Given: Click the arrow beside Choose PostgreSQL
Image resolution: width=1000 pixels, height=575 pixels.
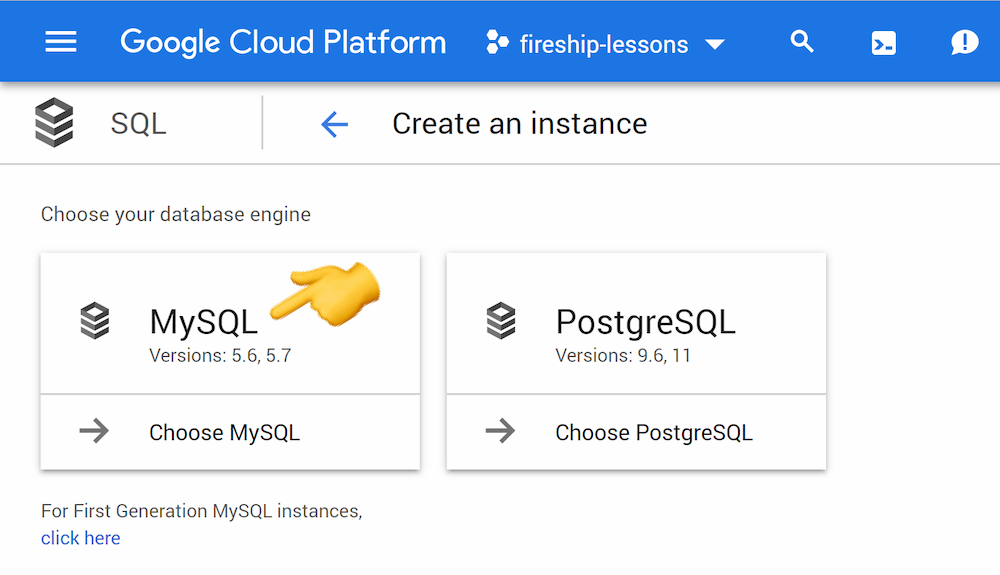Looking at the screenshot, I should [501, 432].
